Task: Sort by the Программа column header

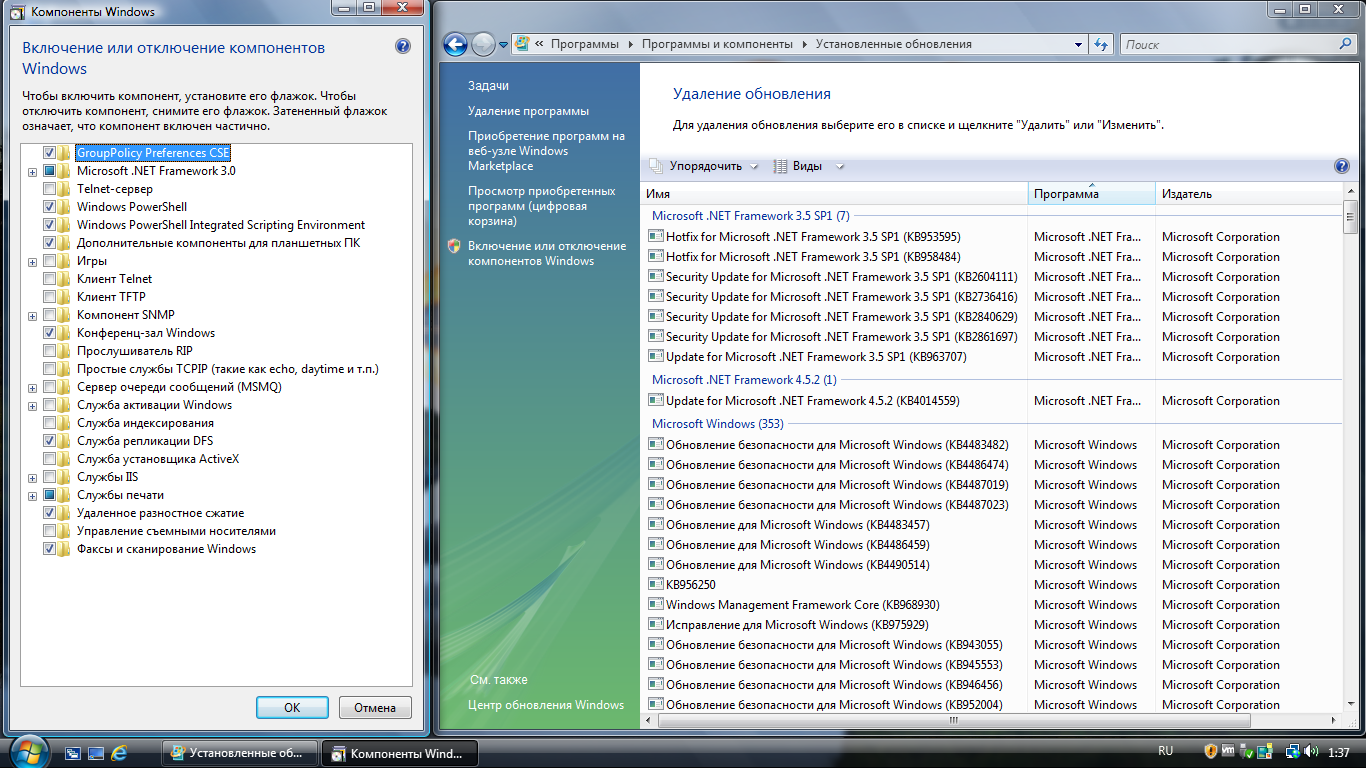Action: (x=1092, y=194)
